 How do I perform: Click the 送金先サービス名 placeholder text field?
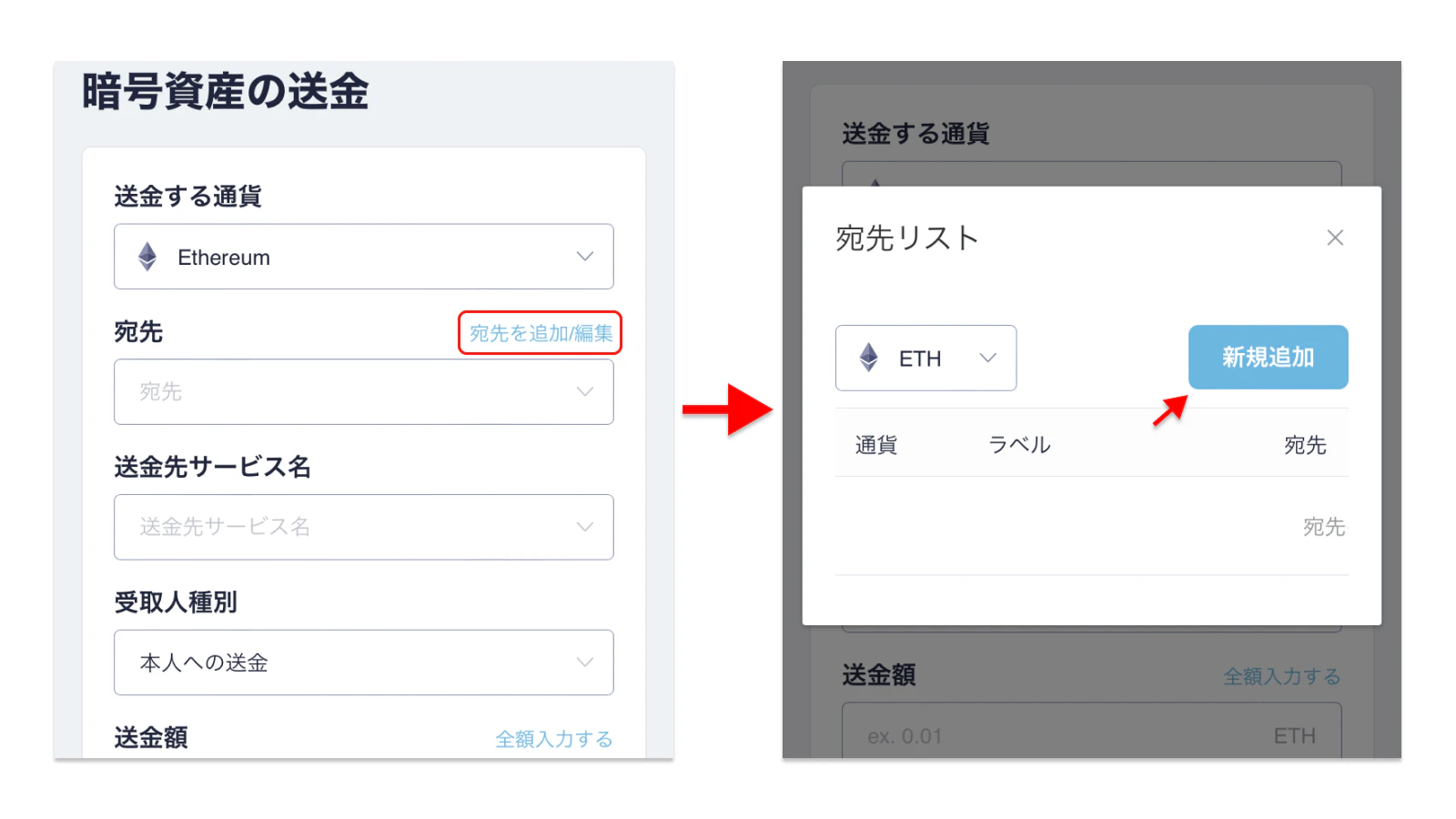pyautogui.click(x=364, y=527)
